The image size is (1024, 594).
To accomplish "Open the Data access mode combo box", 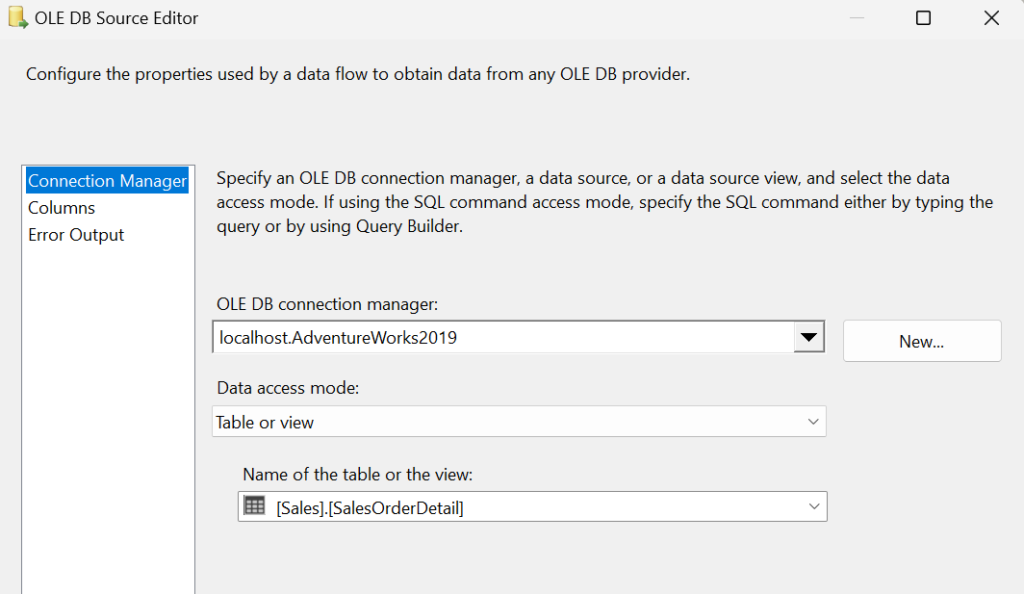I will point(500,421).
